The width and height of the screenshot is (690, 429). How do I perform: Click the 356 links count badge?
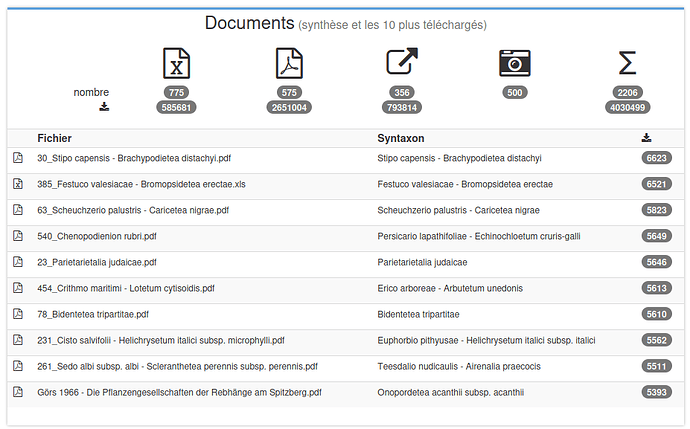click(x=402, y=92)
